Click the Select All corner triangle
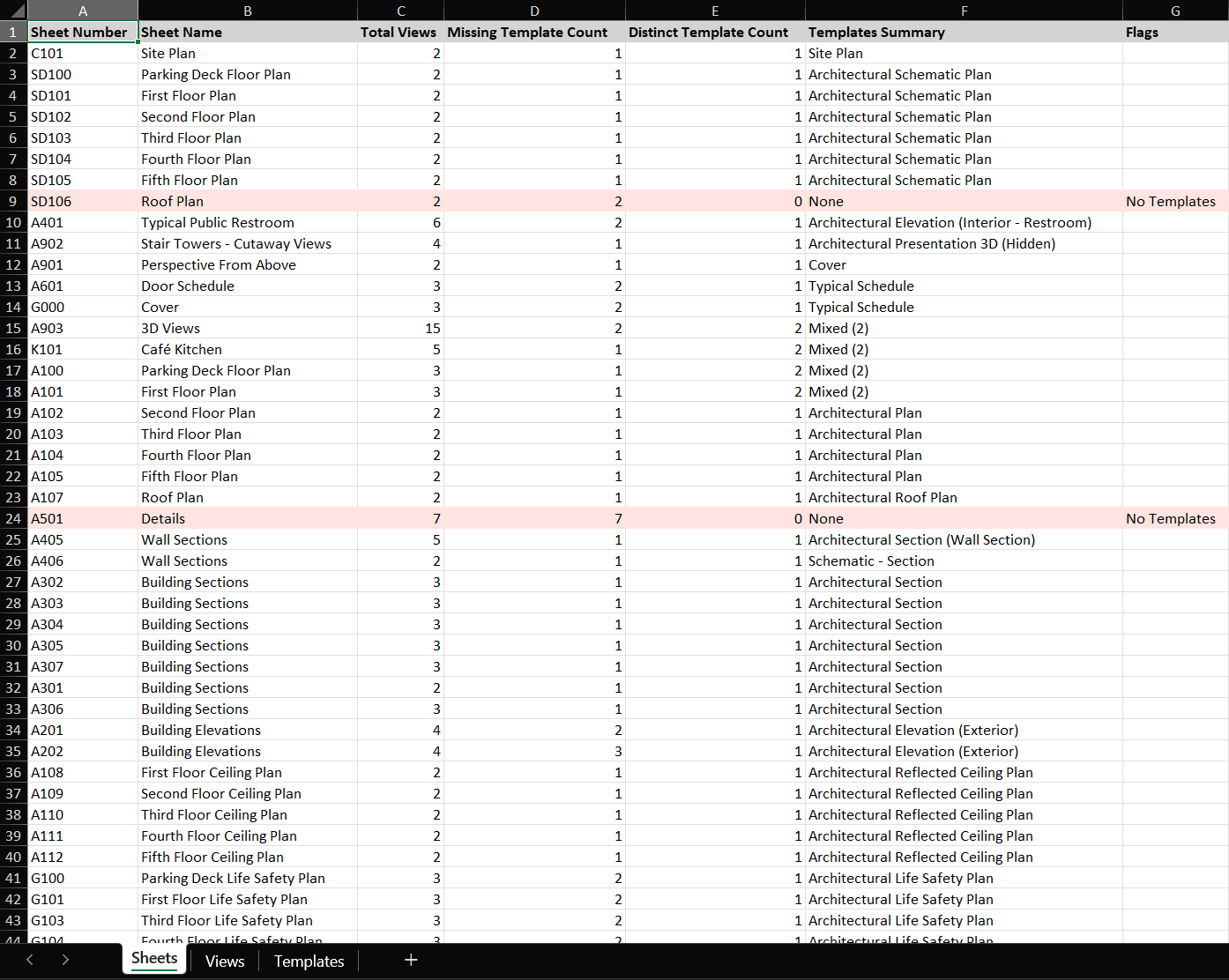The width and height of the screenshot is (1229, 980). point(14,11)
